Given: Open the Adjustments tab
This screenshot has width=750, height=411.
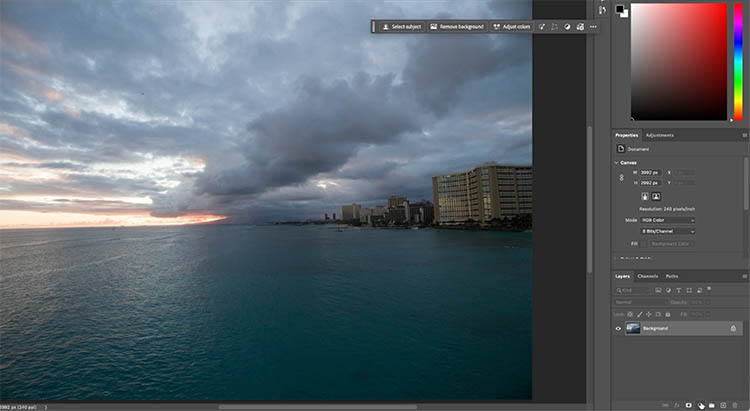Looking at the screenshot, I should click(659, 135).
